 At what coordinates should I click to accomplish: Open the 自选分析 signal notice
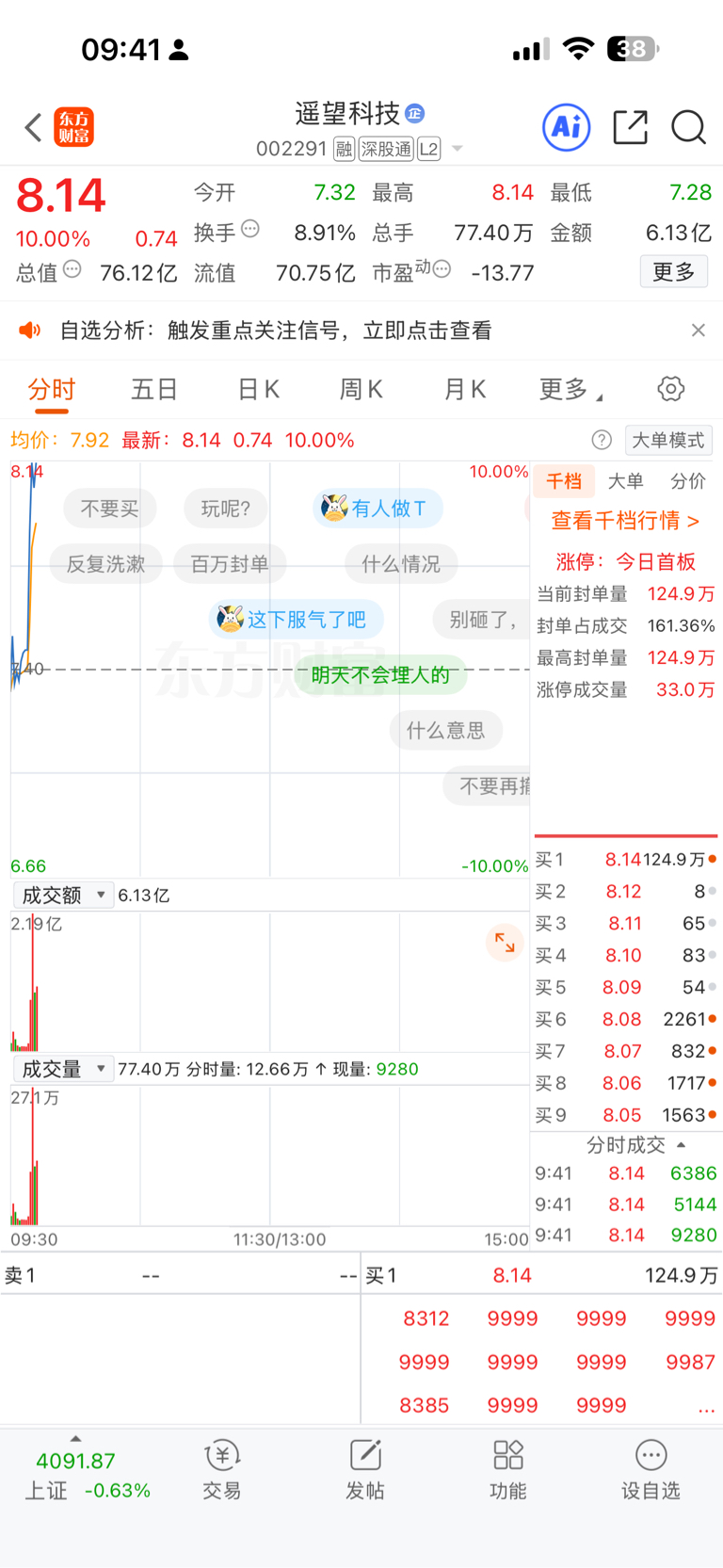tap(276, 331)
